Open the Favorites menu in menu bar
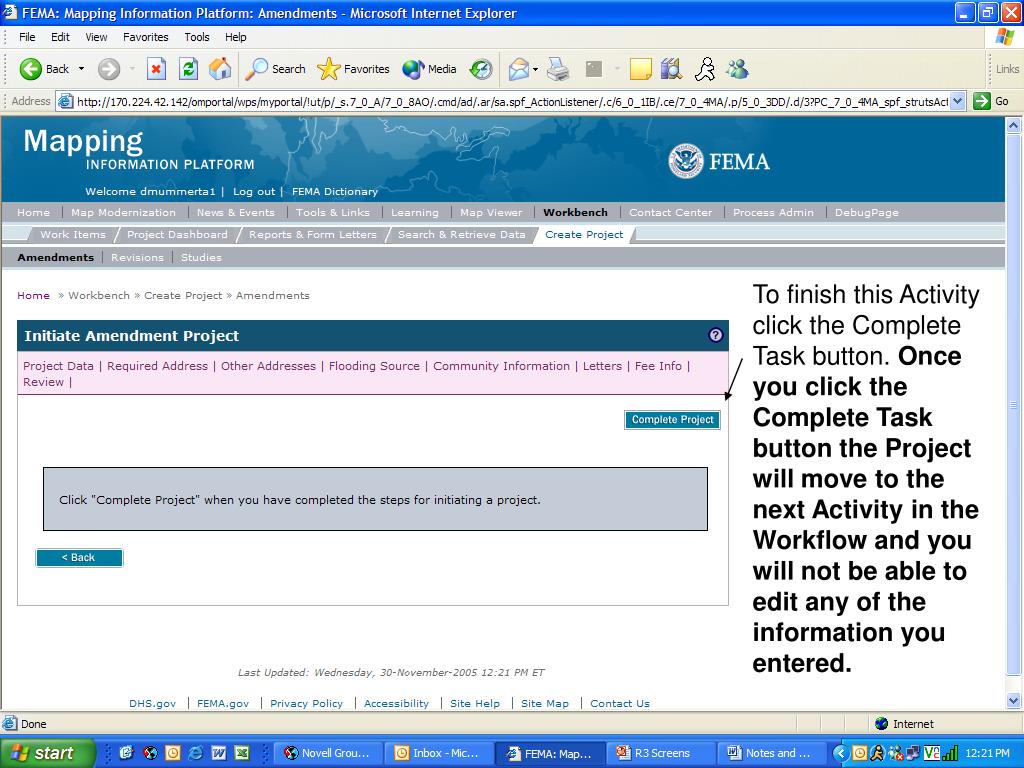 (146, 37)
